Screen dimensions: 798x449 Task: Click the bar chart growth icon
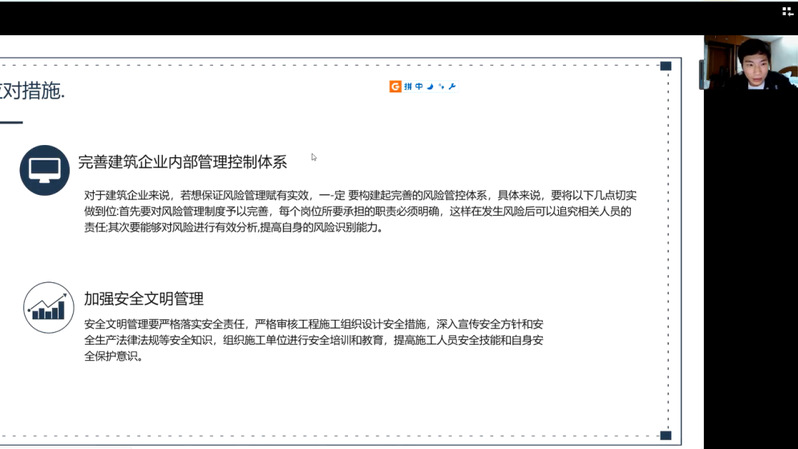48,306
